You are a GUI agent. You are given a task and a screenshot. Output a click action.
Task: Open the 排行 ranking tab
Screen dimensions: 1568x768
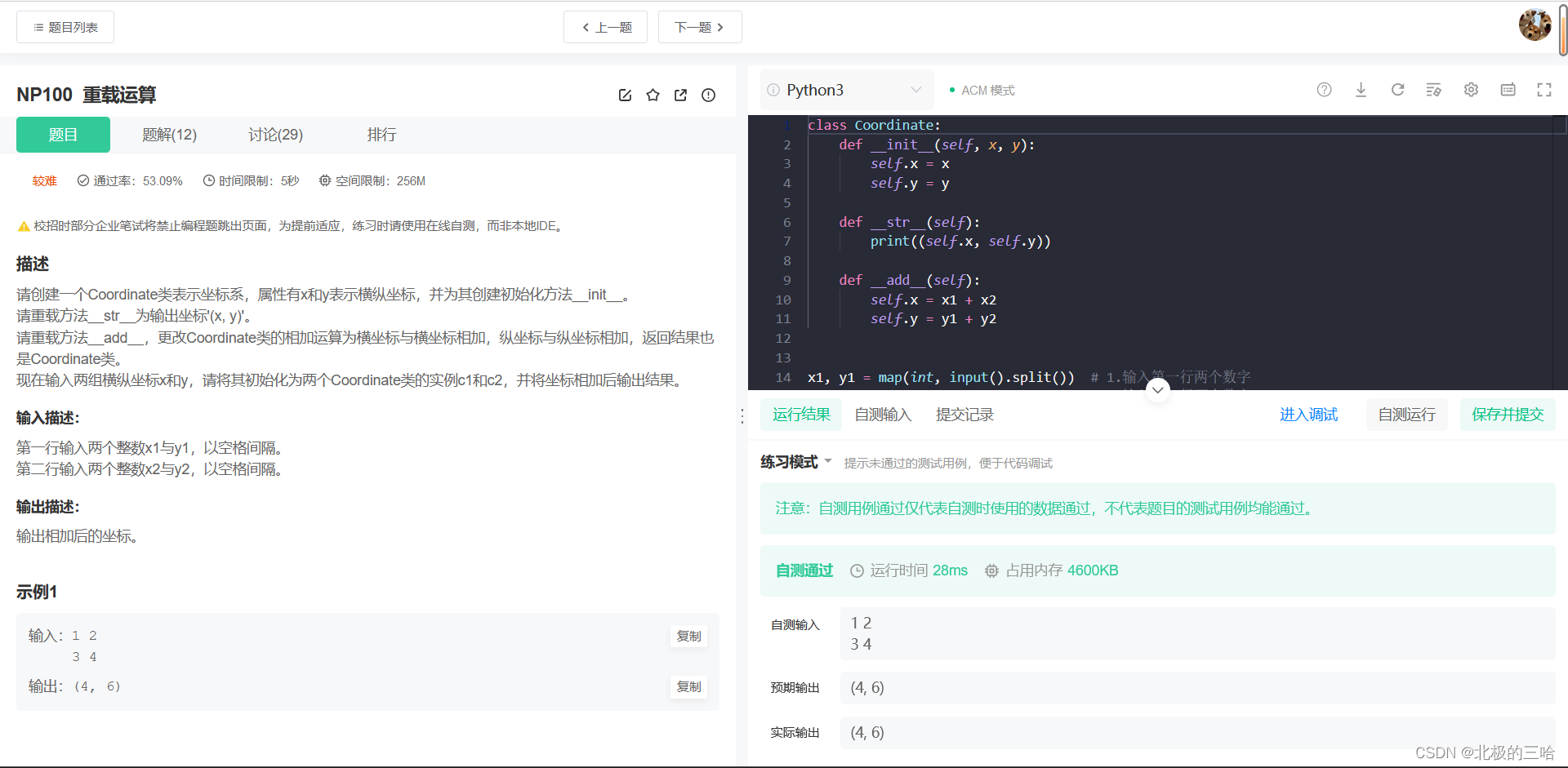pyautogui.click(x=381, y=135)
